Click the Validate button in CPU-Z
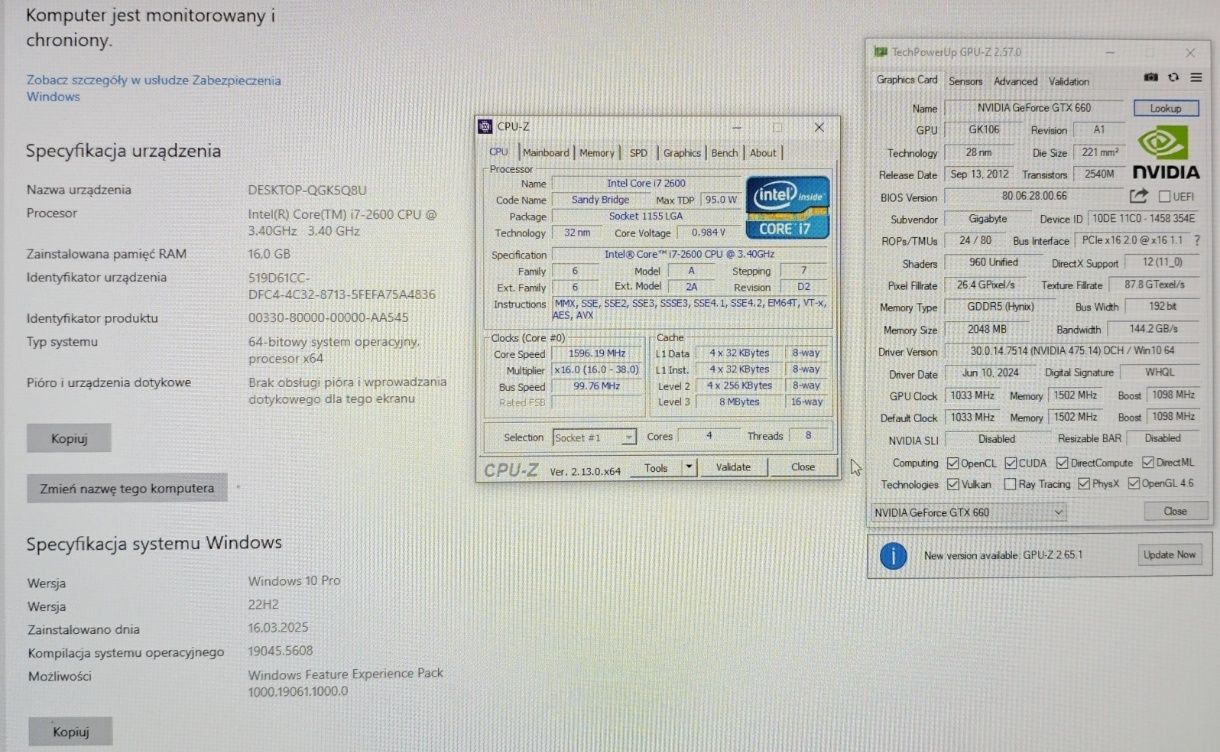 point(733,467)
